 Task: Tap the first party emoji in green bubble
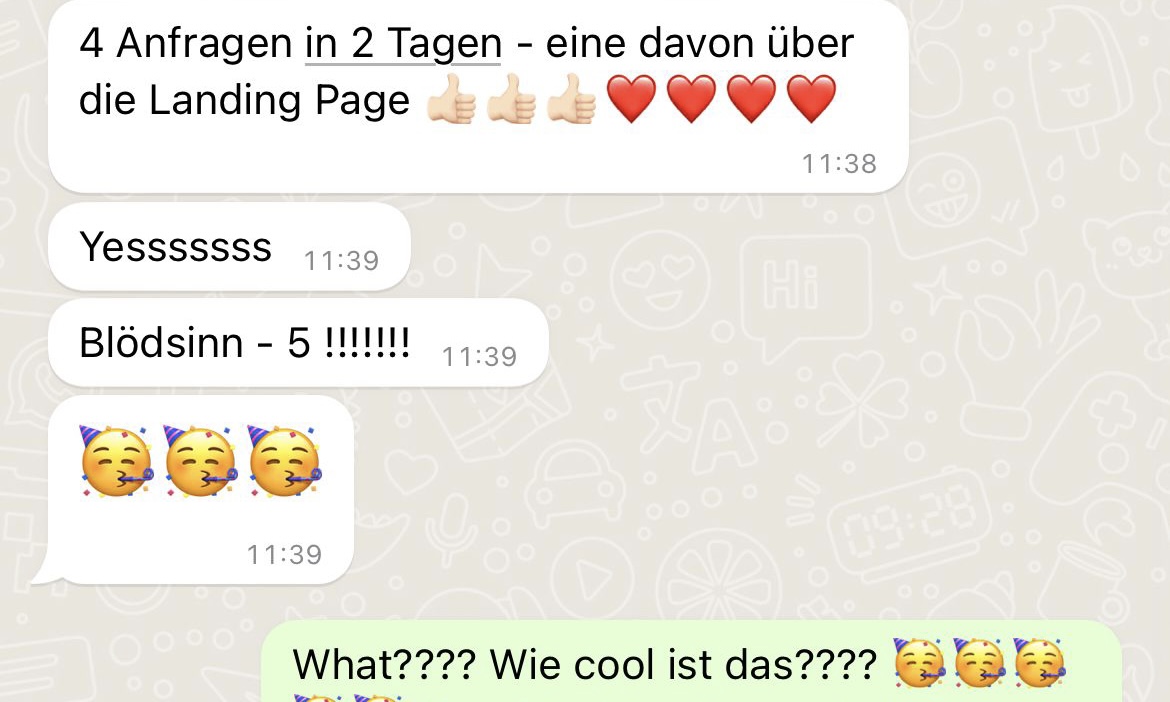click(919, 662)
